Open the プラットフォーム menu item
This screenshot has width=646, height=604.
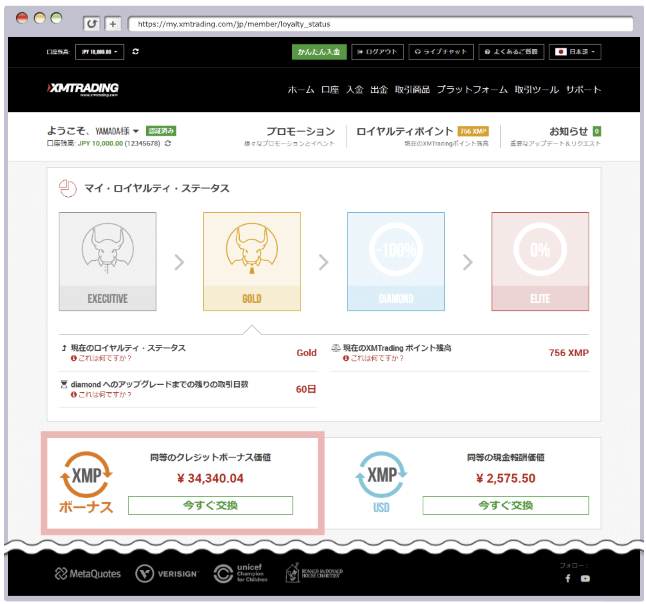tap(472, 89)
